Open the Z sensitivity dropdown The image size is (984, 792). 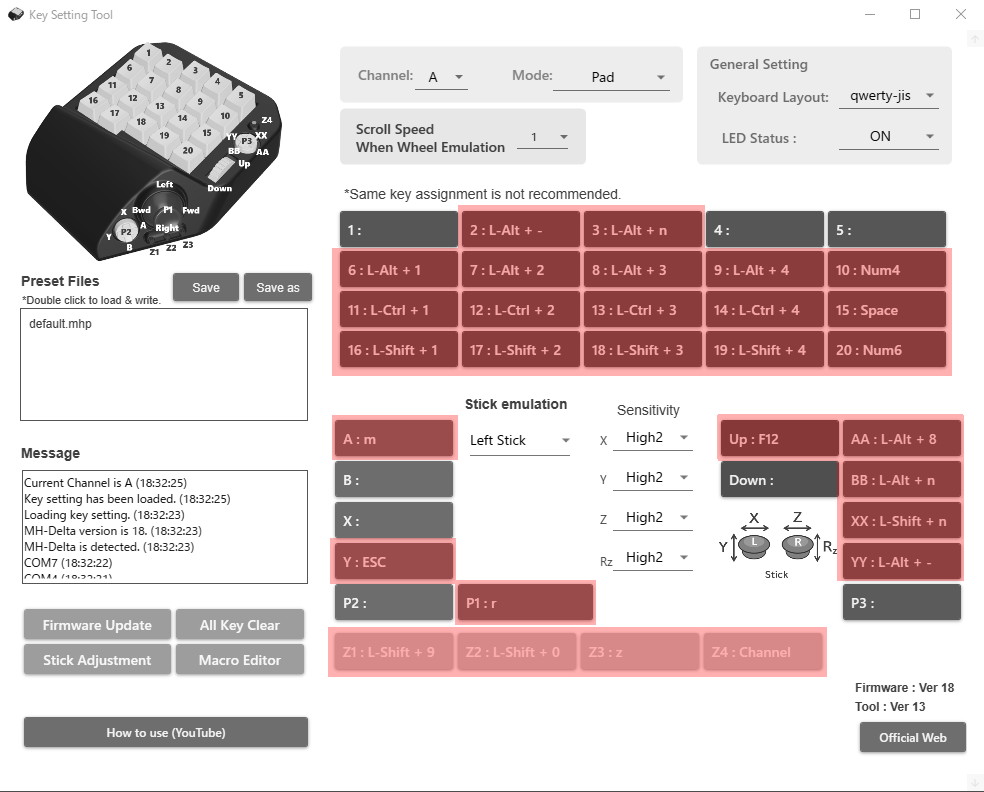[653, 518]
